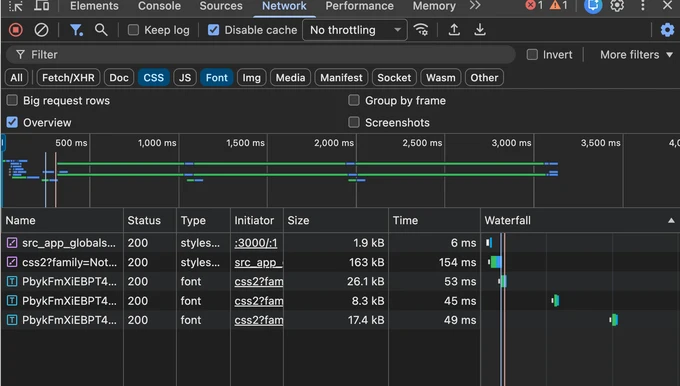Export HAR file with download icon
The image size is (680, 386).
click(x=480, y=30)
